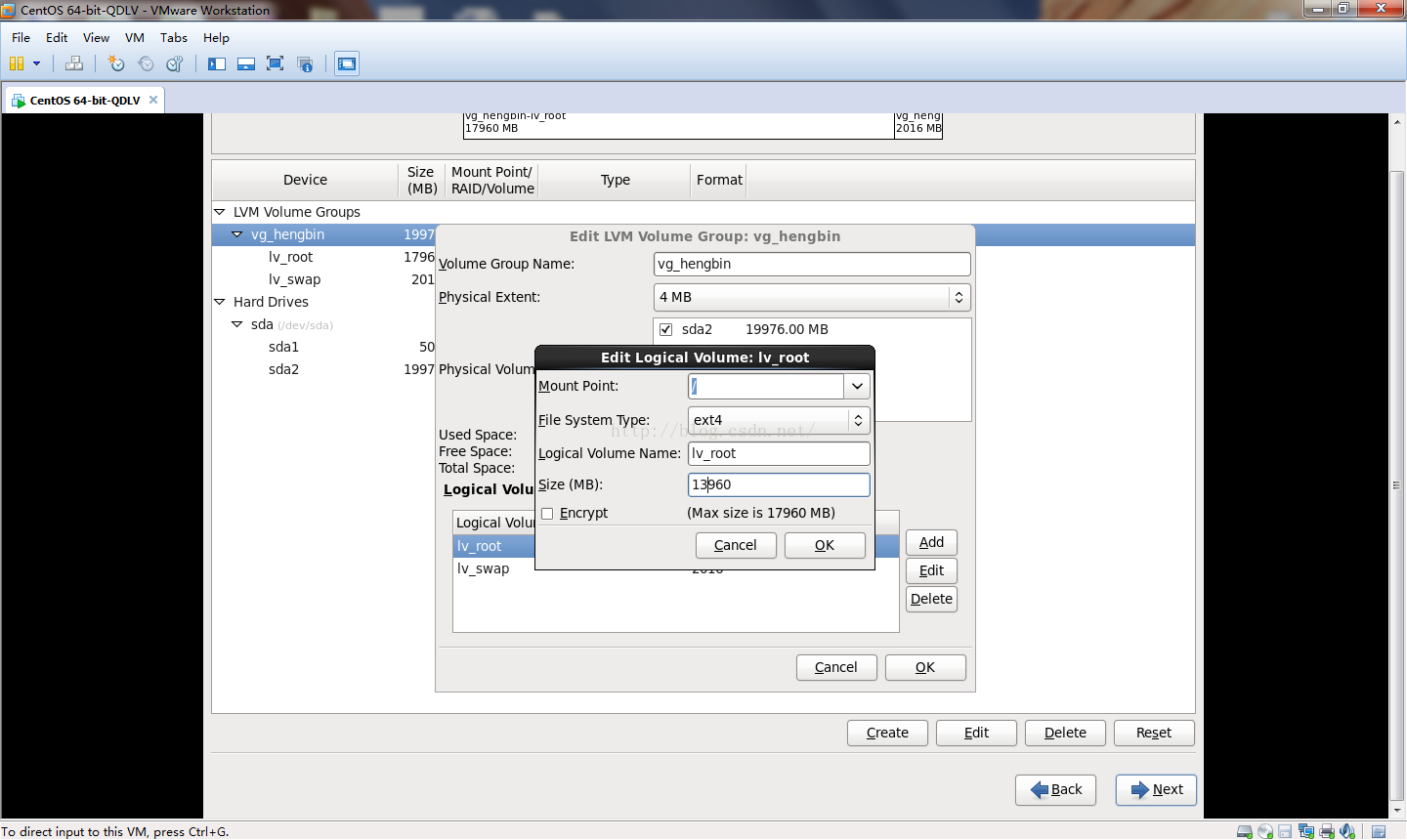The height and width of the screenshot is (840, 1407).
Task: Select lv_root in the device tree
Action: pos(290,257)
